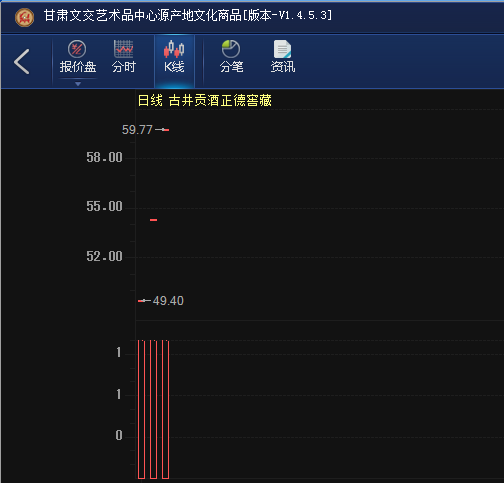Click the app logo in the title bar

click(x=24, y=17)
